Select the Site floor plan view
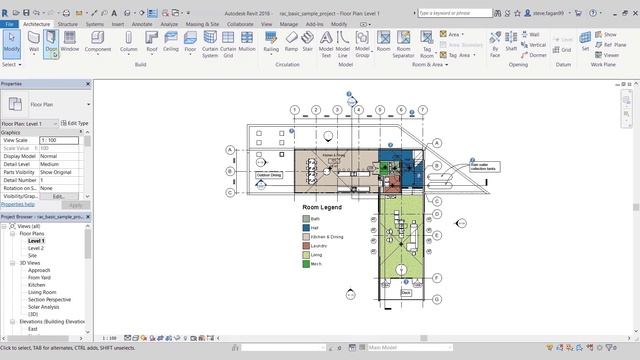Viewport: 640px width, 360px height. click(x=32, y=256)
